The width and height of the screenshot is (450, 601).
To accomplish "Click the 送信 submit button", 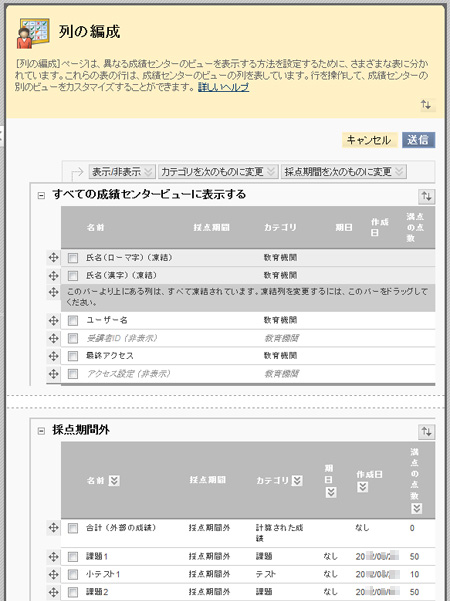I will click(x=418, y=140).
